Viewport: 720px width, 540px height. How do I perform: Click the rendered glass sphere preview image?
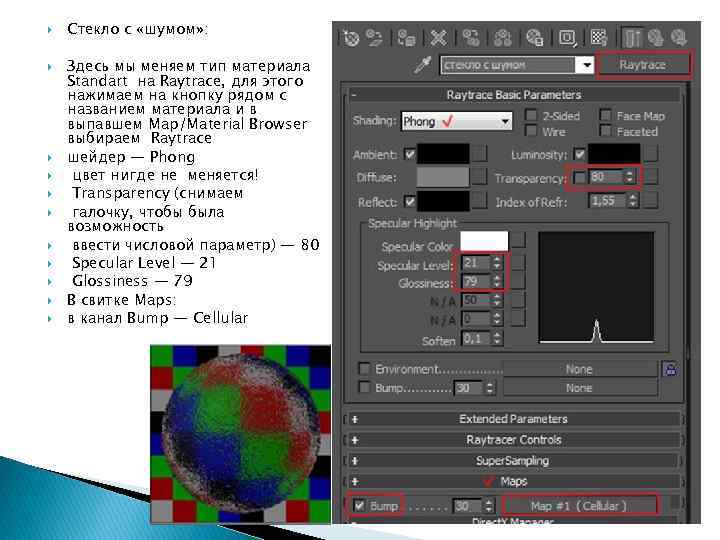click(x=241, y=434)
